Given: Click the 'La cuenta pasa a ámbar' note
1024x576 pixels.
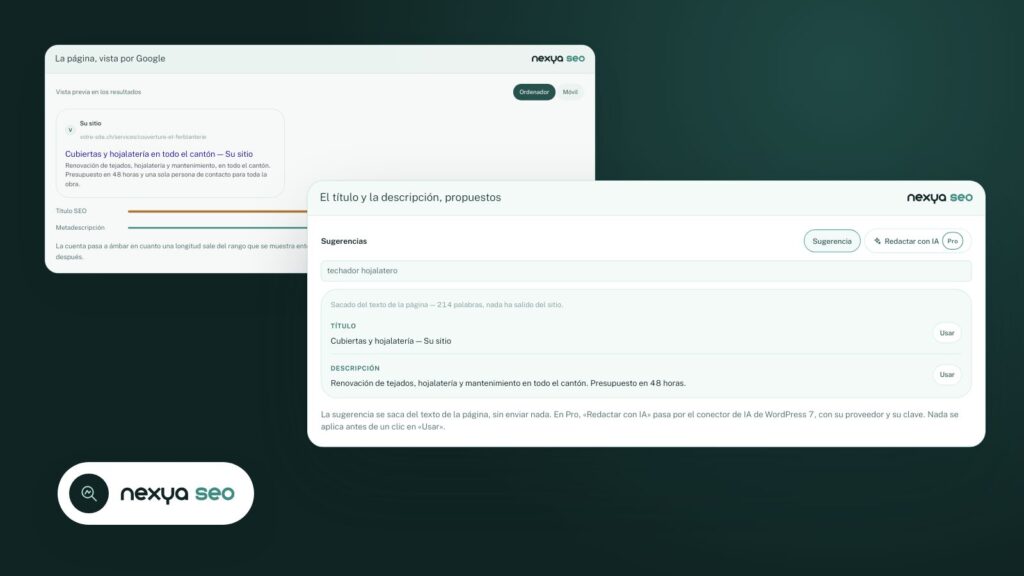Looking at the screenshot, I should [181, 251].
